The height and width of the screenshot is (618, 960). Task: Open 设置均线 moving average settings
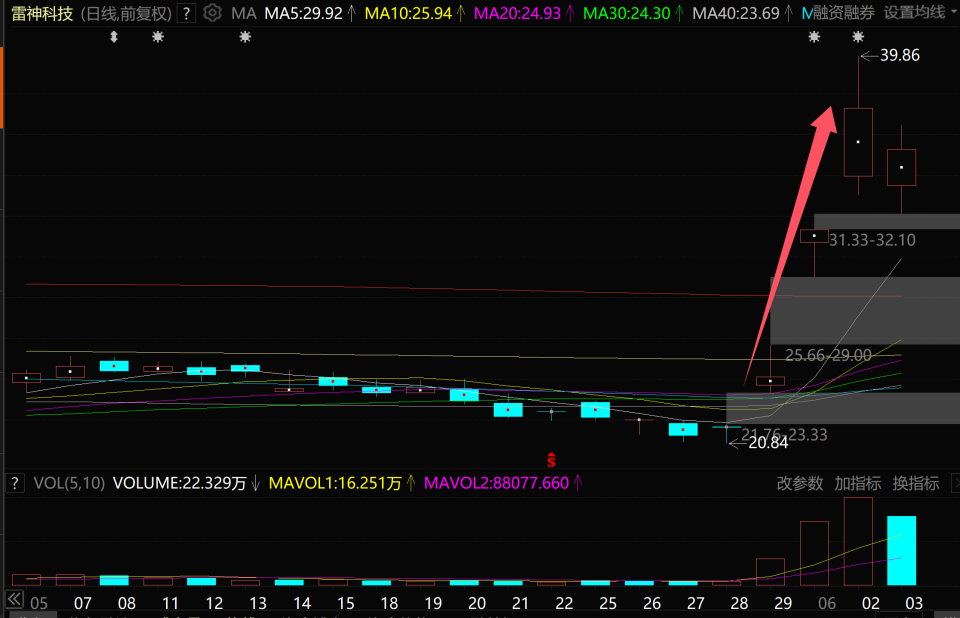coord(915,12)
